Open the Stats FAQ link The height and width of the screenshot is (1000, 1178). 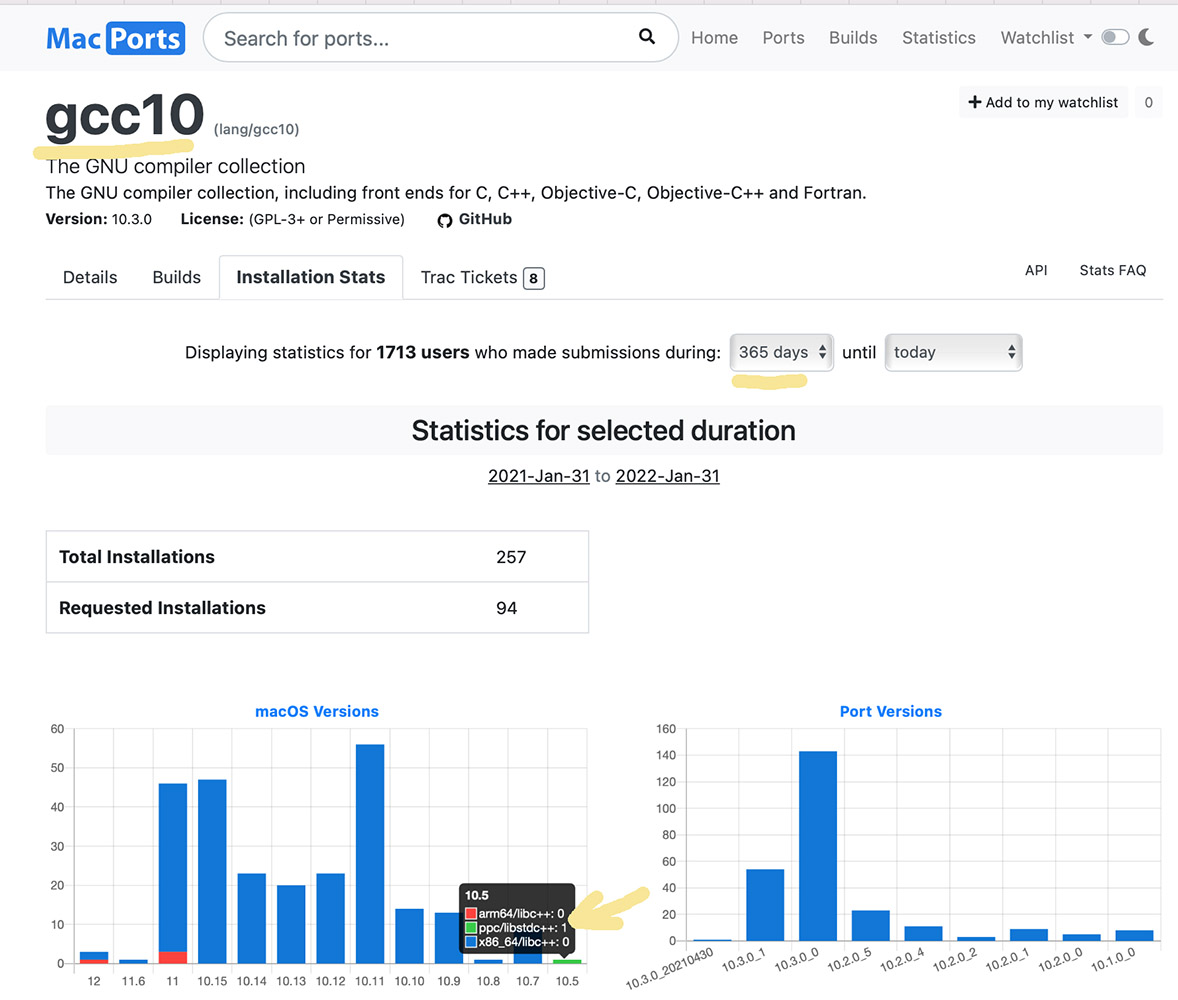pos(1113,270)
